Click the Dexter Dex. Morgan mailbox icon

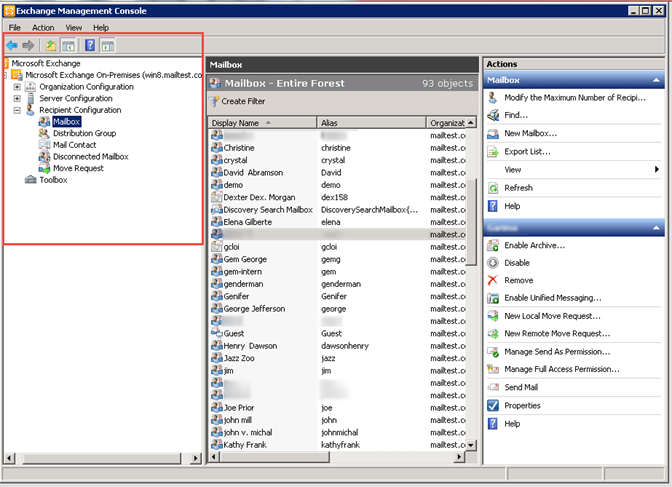(x=216, y=197)
